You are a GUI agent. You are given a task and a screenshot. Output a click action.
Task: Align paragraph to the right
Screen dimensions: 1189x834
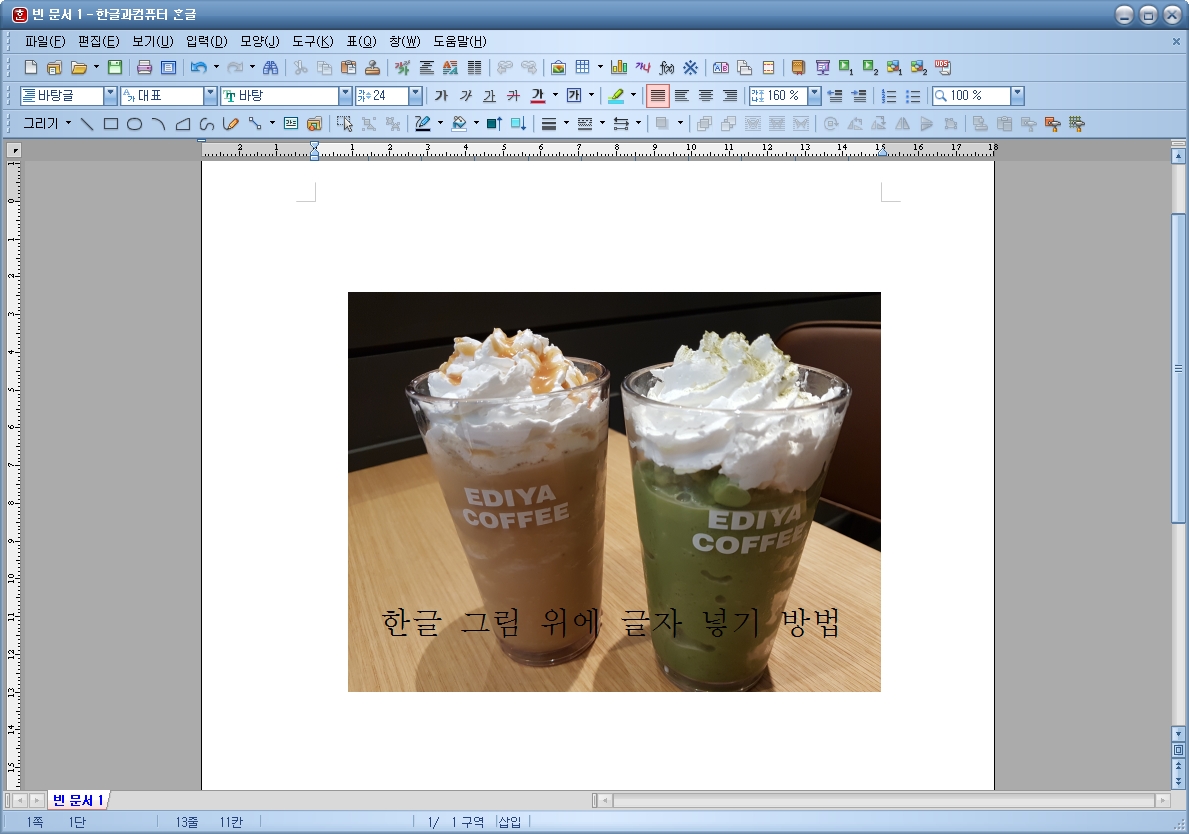click(729, 96)
